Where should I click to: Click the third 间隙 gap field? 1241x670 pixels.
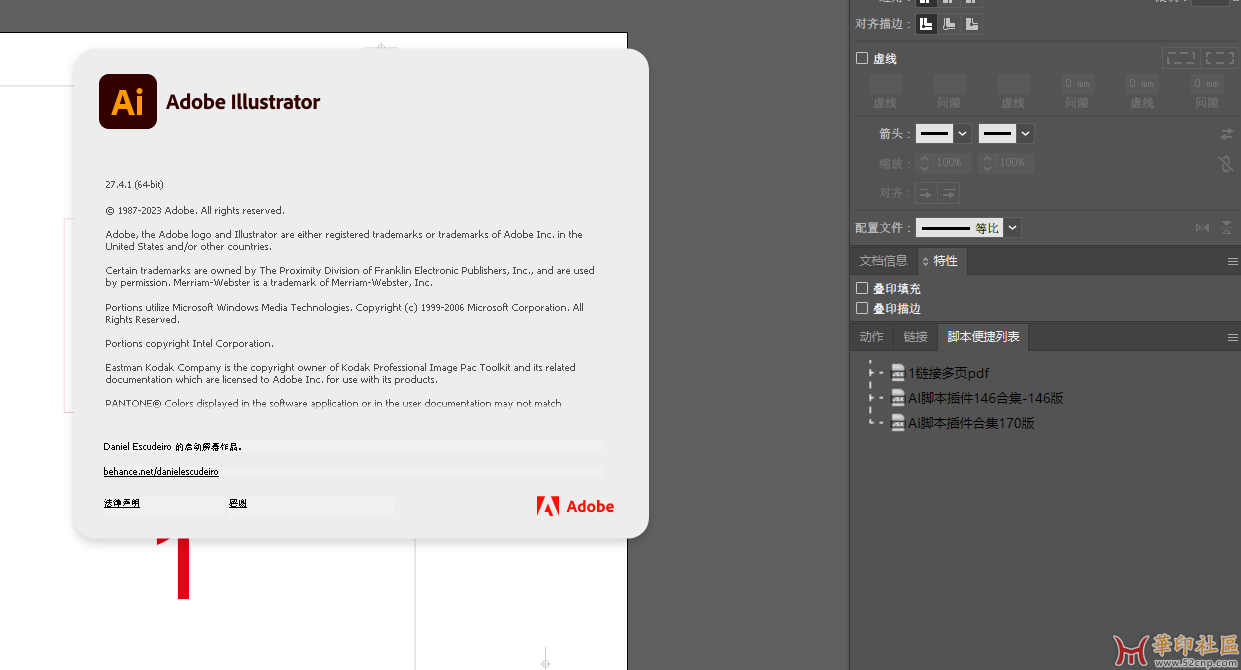(1206, 84)
